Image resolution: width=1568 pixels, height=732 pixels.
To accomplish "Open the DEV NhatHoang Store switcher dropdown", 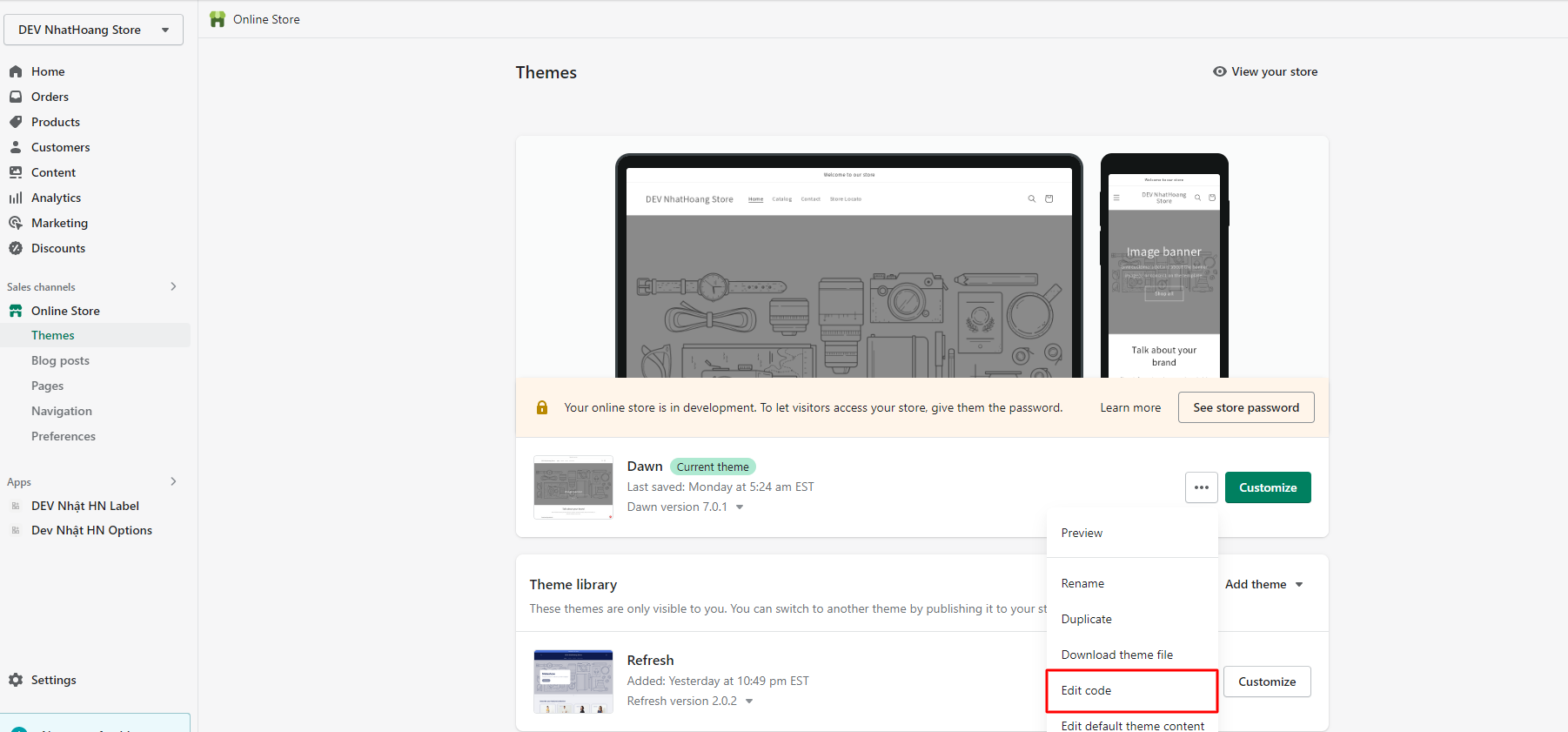I will 94,30.
